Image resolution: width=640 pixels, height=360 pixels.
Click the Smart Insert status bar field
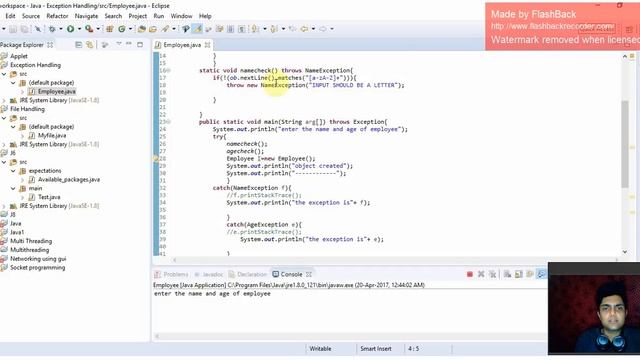coord(376,349)
